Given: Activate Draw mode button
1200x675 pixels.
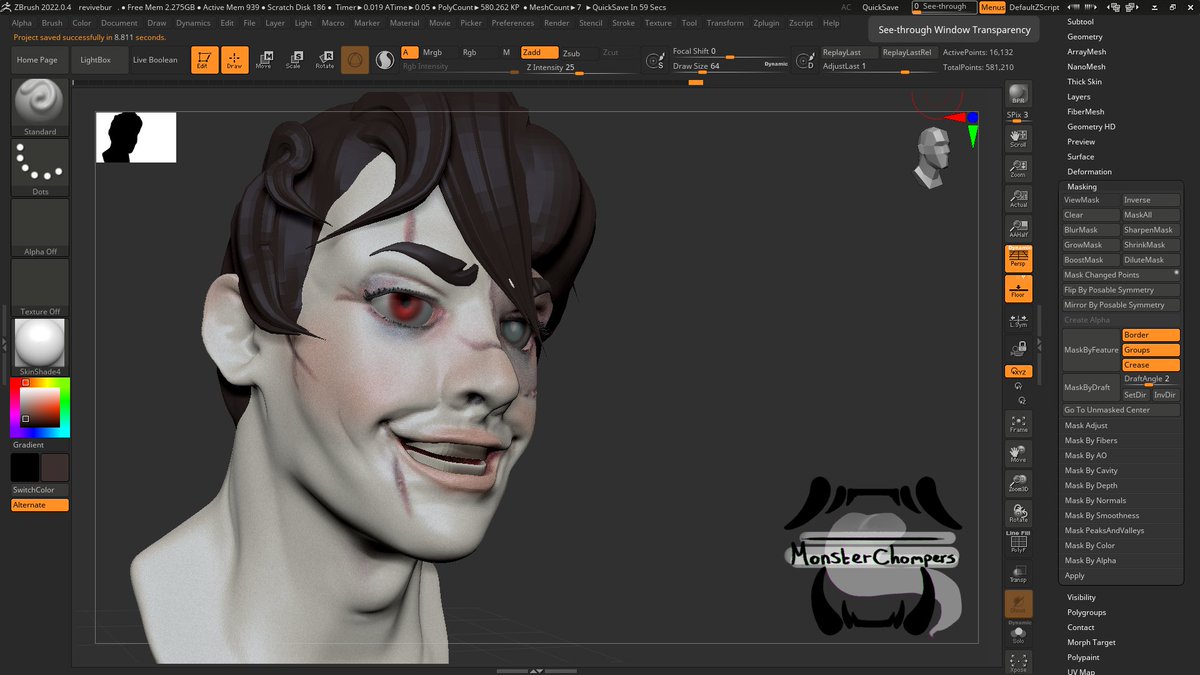Looking at the screenshot, I should [233, 60].
